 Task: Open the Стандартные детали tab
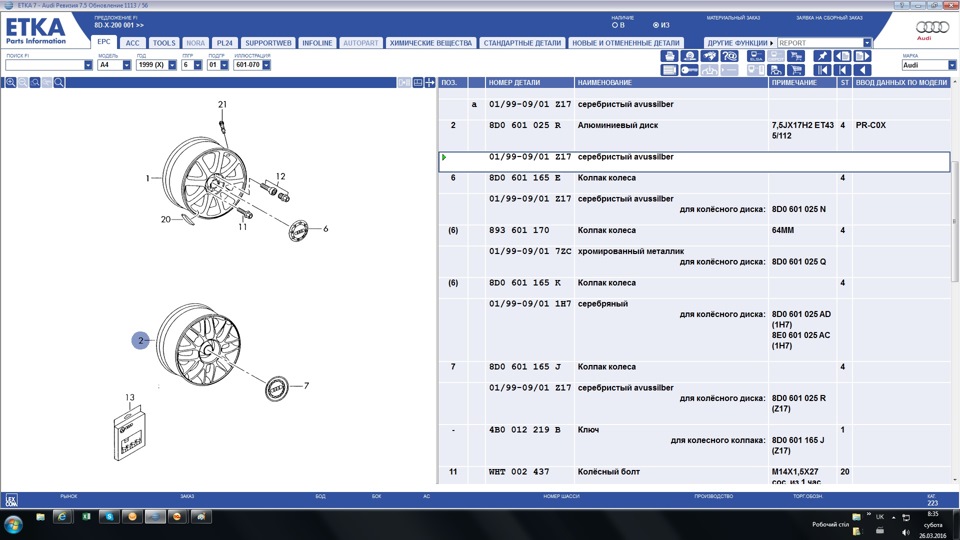522,43
